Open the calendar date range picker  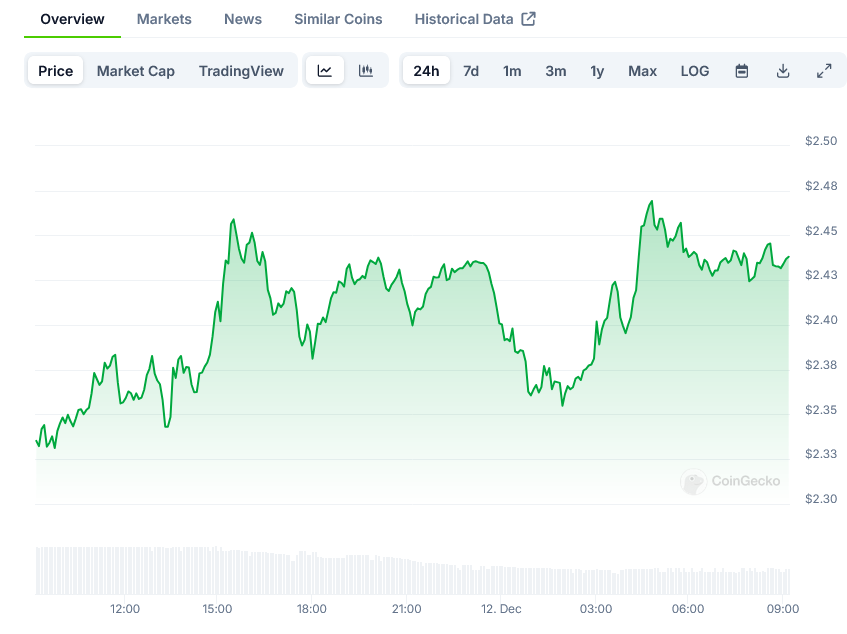click(x=742, y=71)
